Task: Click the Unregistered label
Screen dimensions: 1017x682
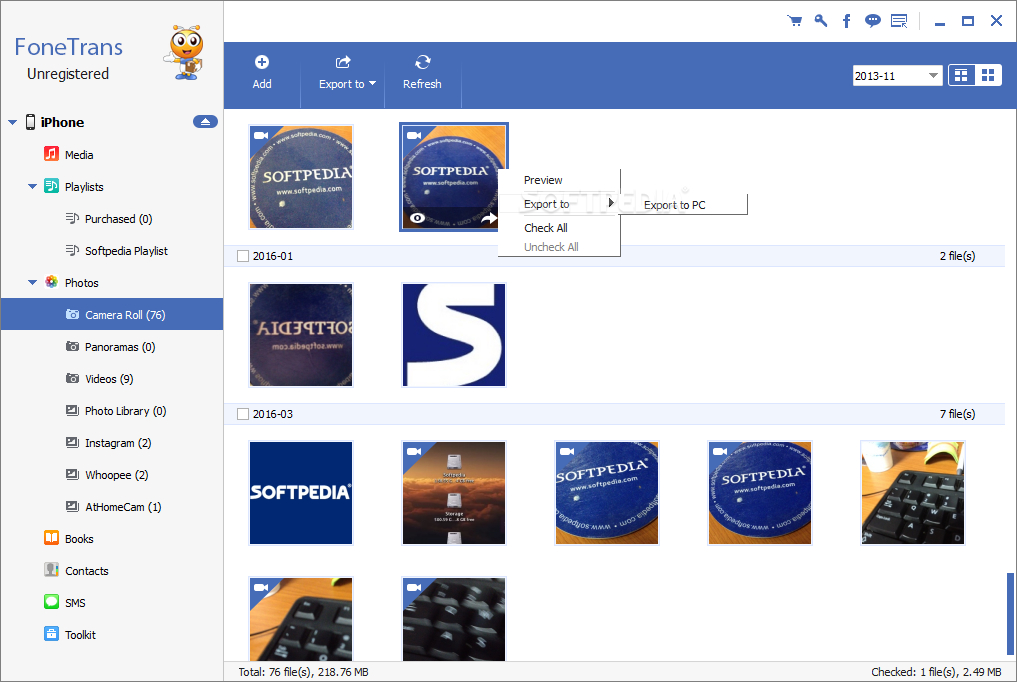Action: pos(68,74)
